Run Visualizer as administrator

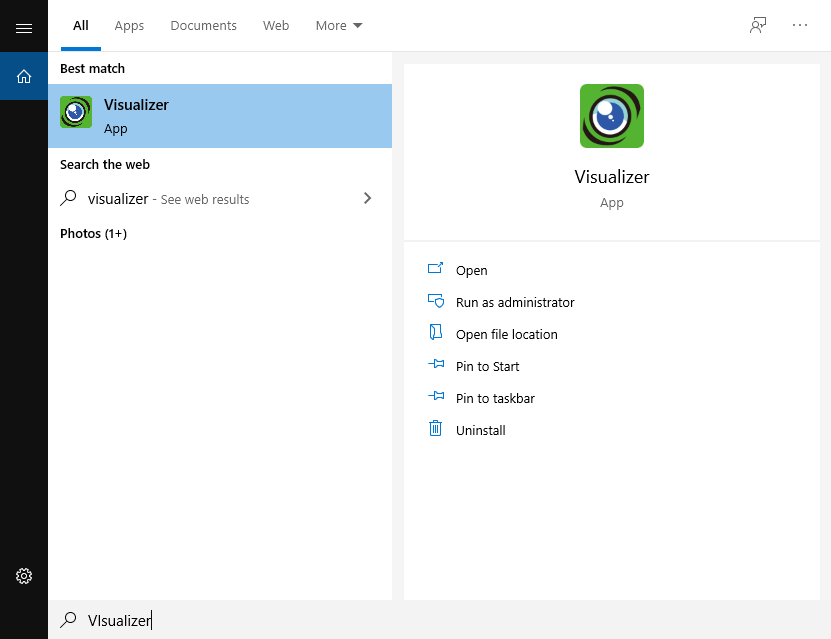[514, 302]
